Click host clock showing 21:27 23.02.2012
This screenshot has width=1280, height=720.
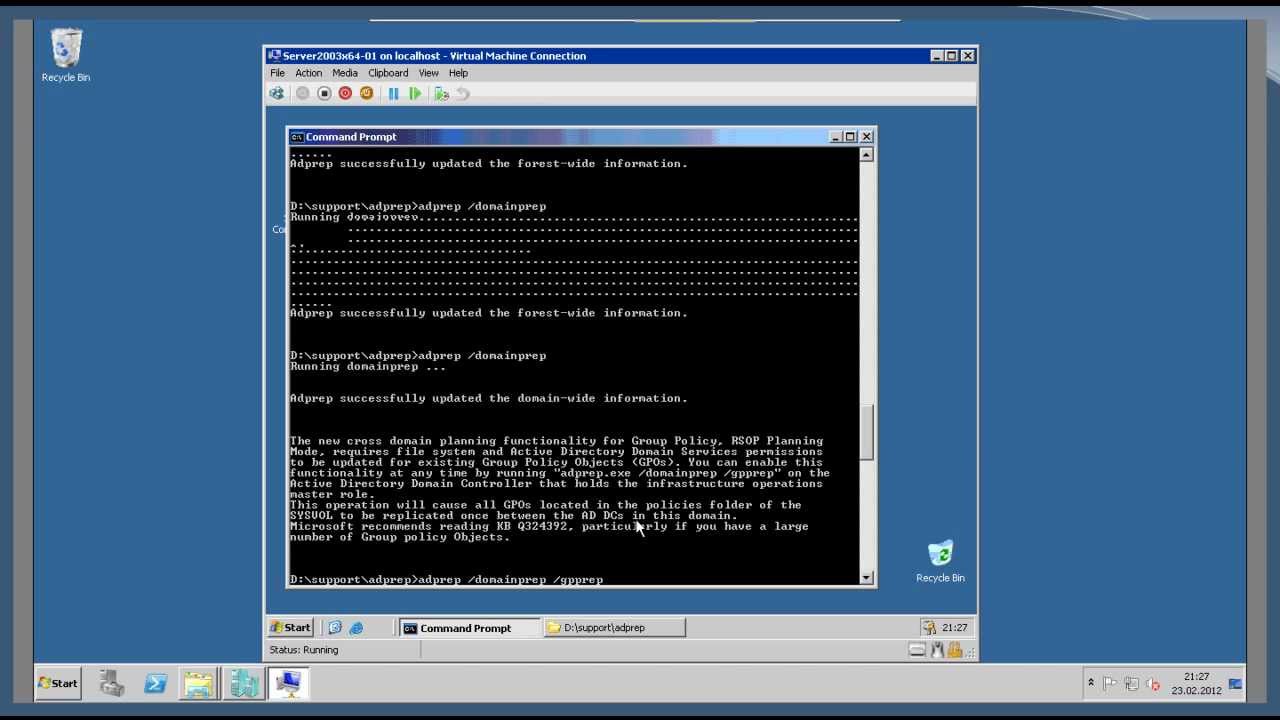coord(1196,683)
